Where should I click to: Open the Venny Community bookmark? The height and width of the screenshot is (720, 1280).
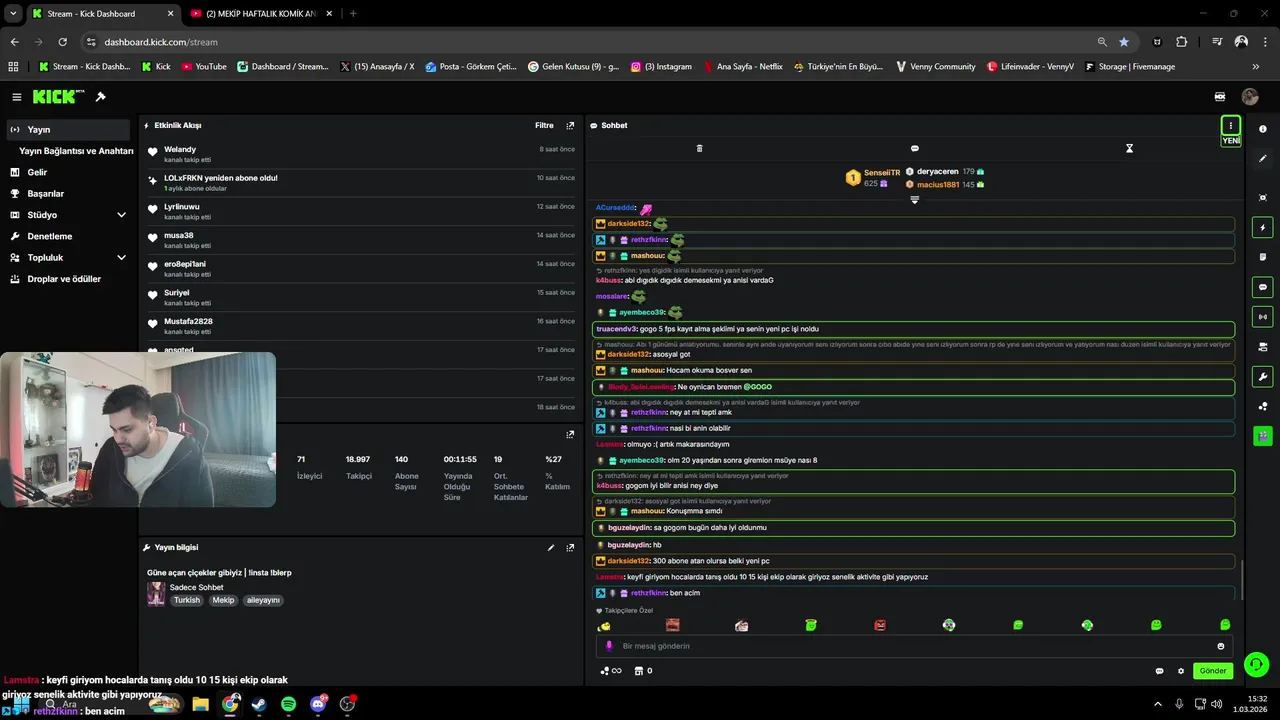[934, 67]
